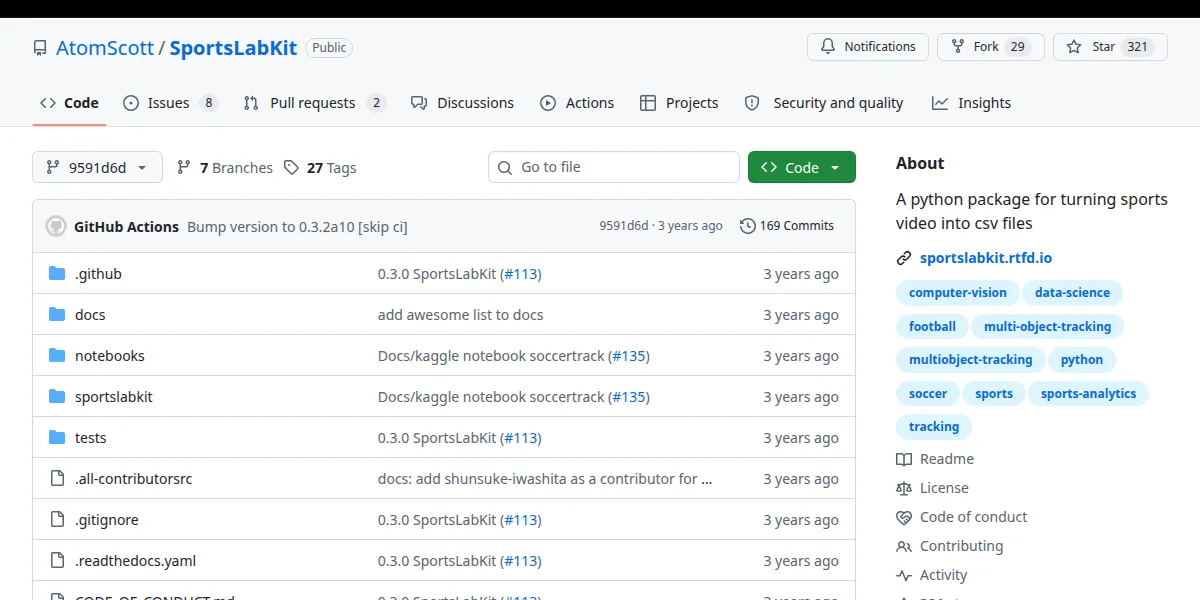Click the star icon to star repository

[1074, 47]
